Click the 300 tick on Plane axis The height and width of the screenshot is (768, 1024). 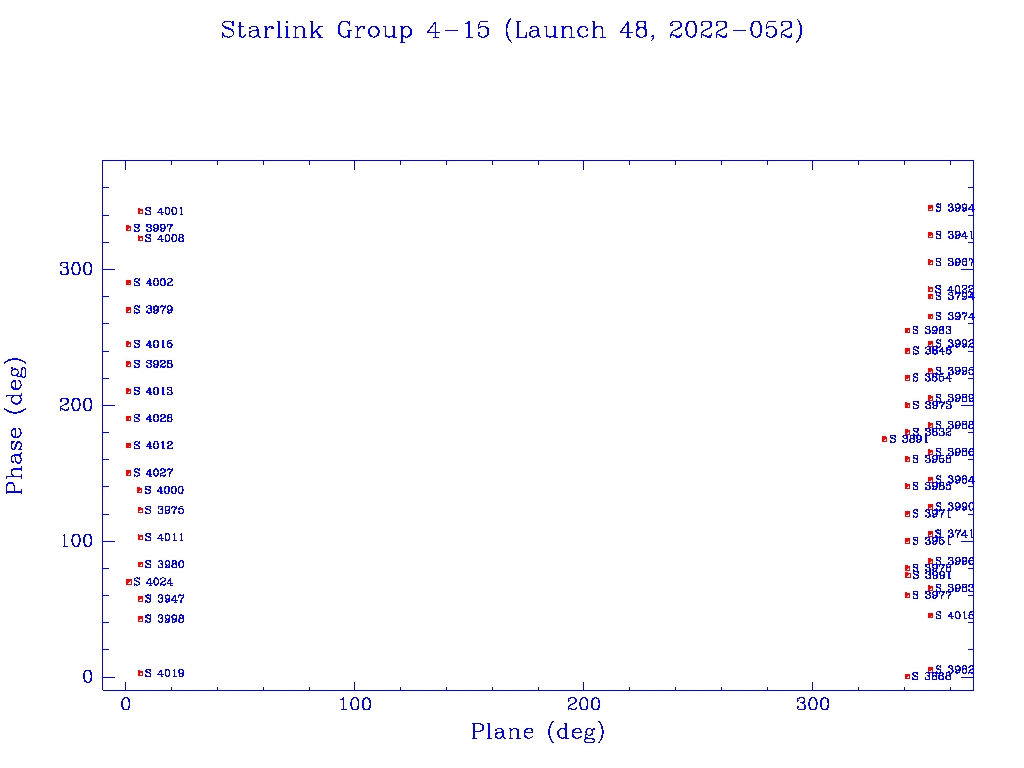coord(813,704)
